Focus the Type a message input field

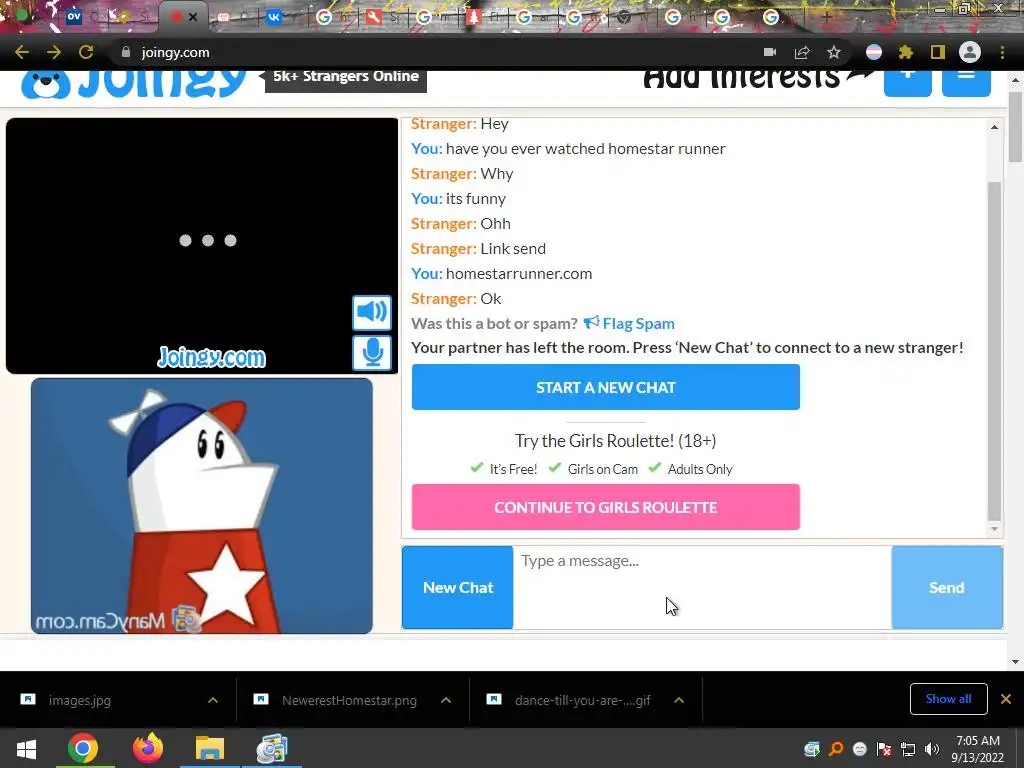pos(702,587)
